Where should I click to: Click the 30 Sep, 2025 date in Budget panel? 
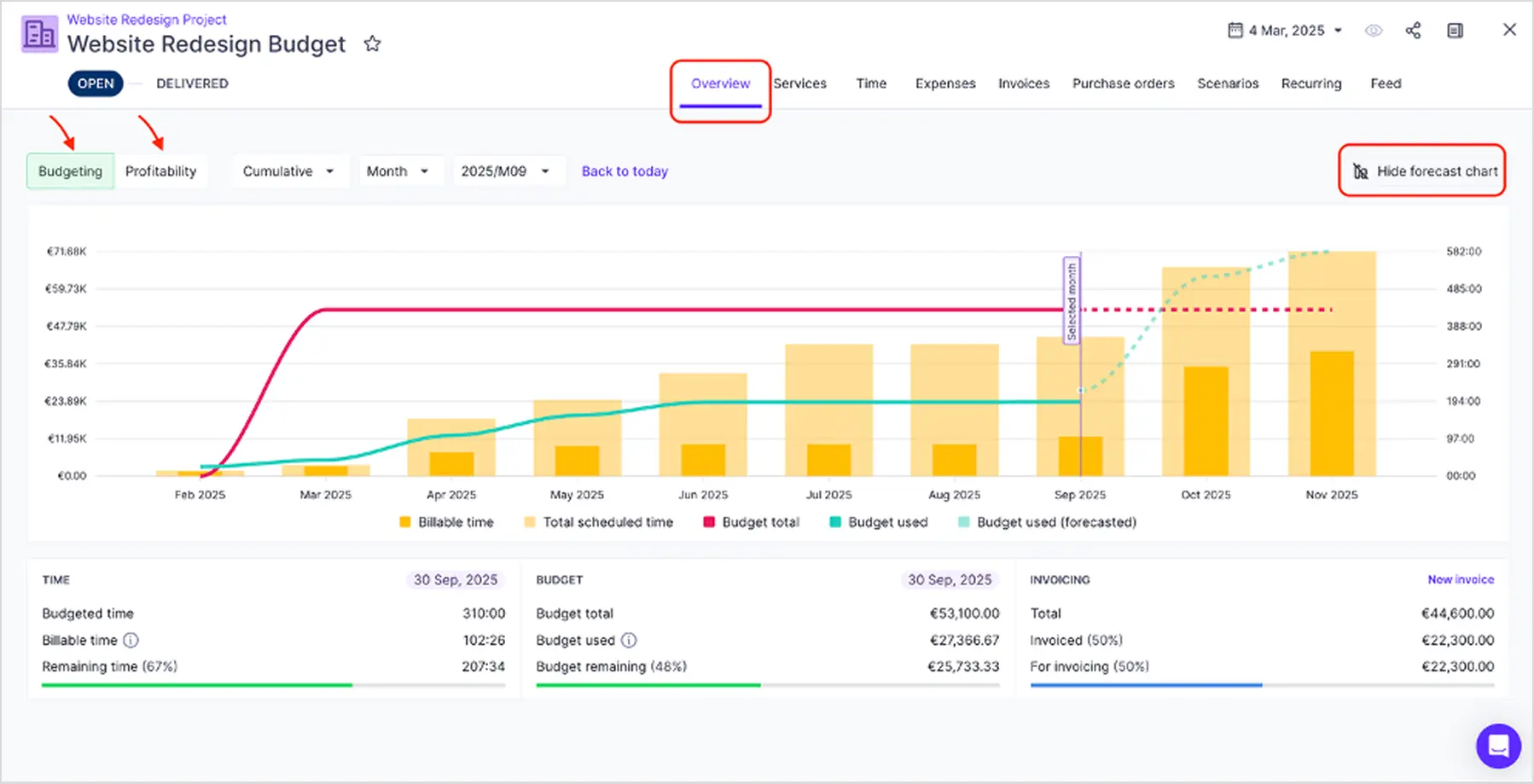coord(950,580)
